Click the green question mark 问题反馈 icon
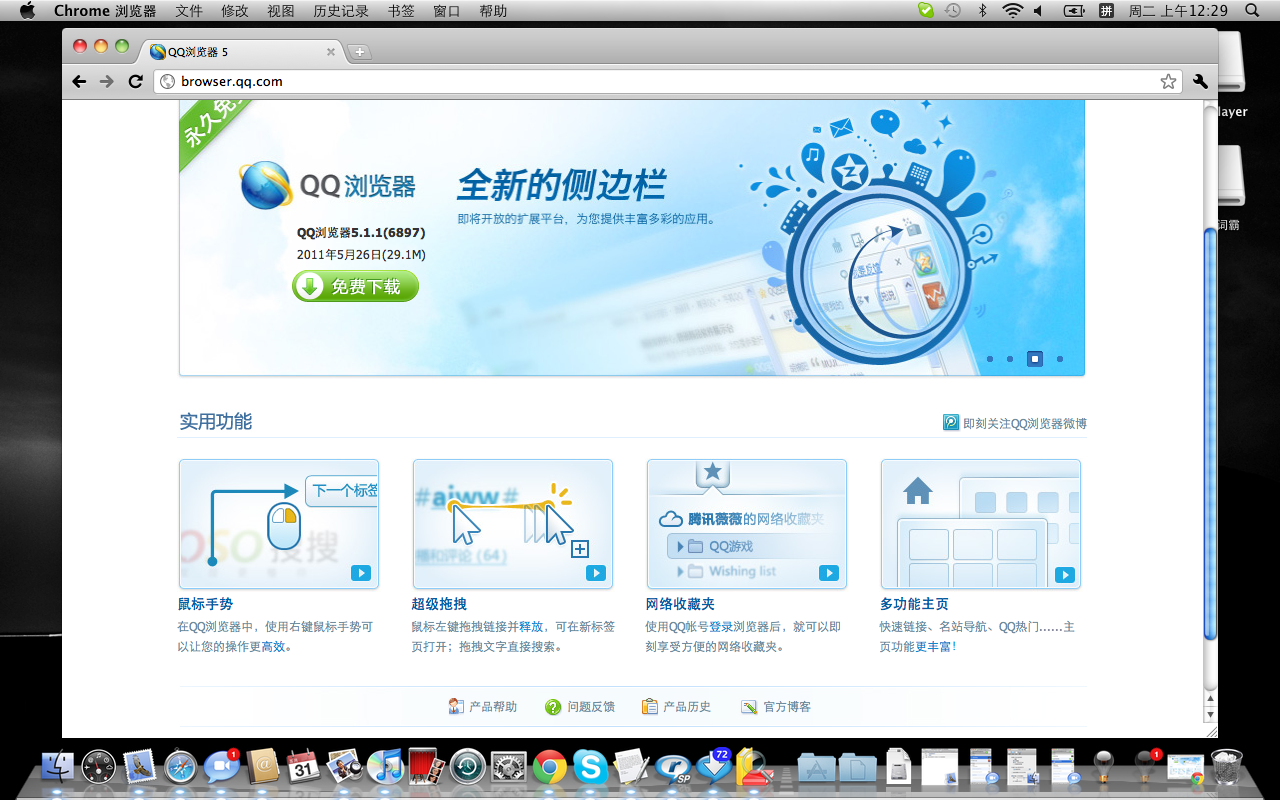 coord(553,707)
